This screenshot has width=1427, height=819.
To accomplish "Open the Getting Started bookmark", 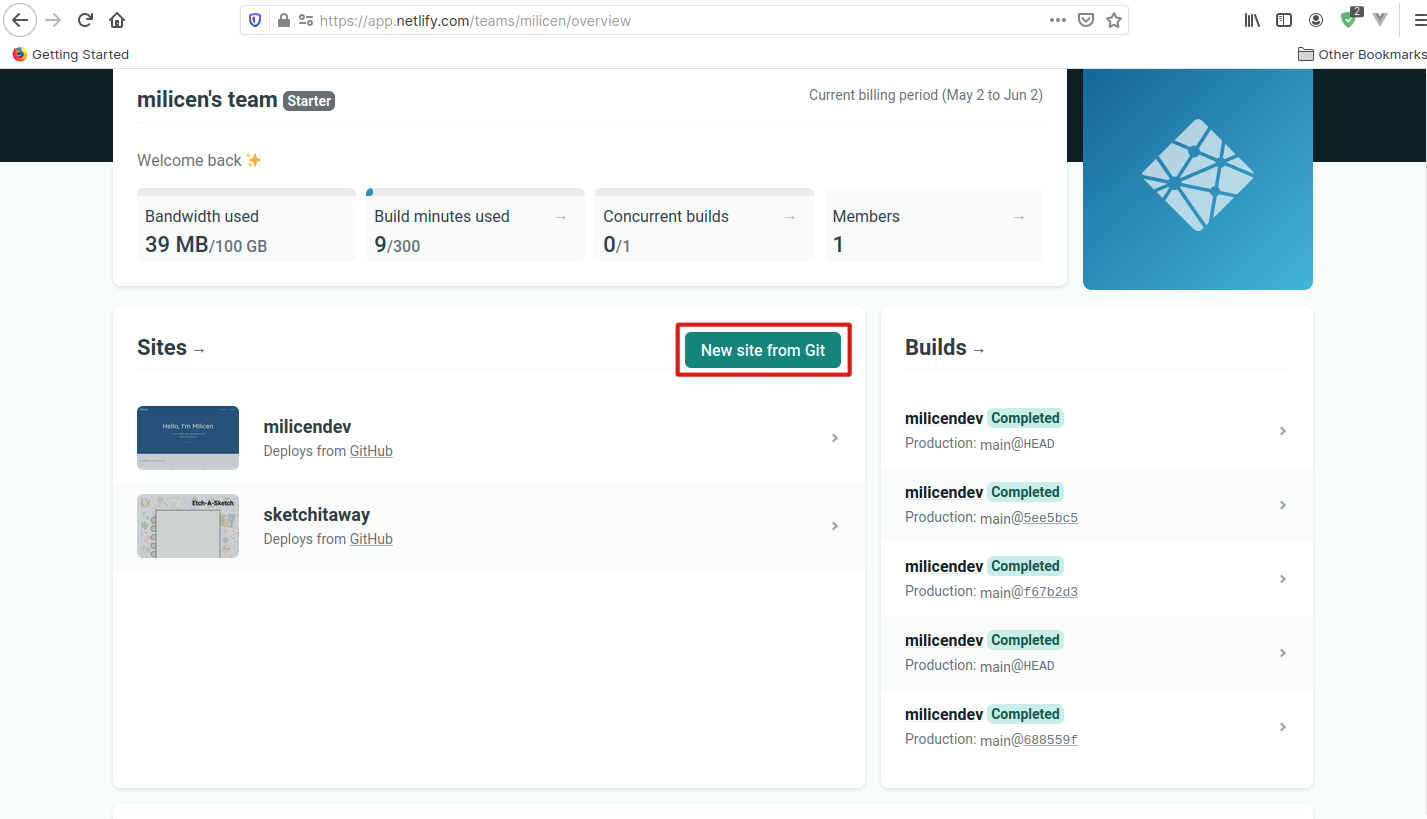I will [x=70, y=54].
